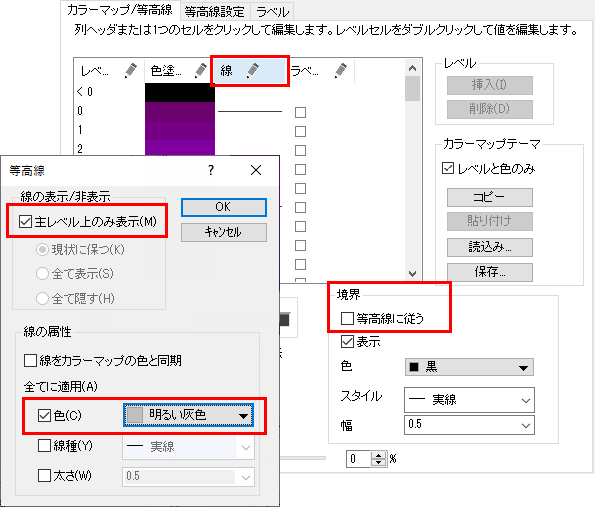This screenshot has height=507, width=595.
Task: Select the 現状に保つ(K) radio button
Action: pos(42,249)
